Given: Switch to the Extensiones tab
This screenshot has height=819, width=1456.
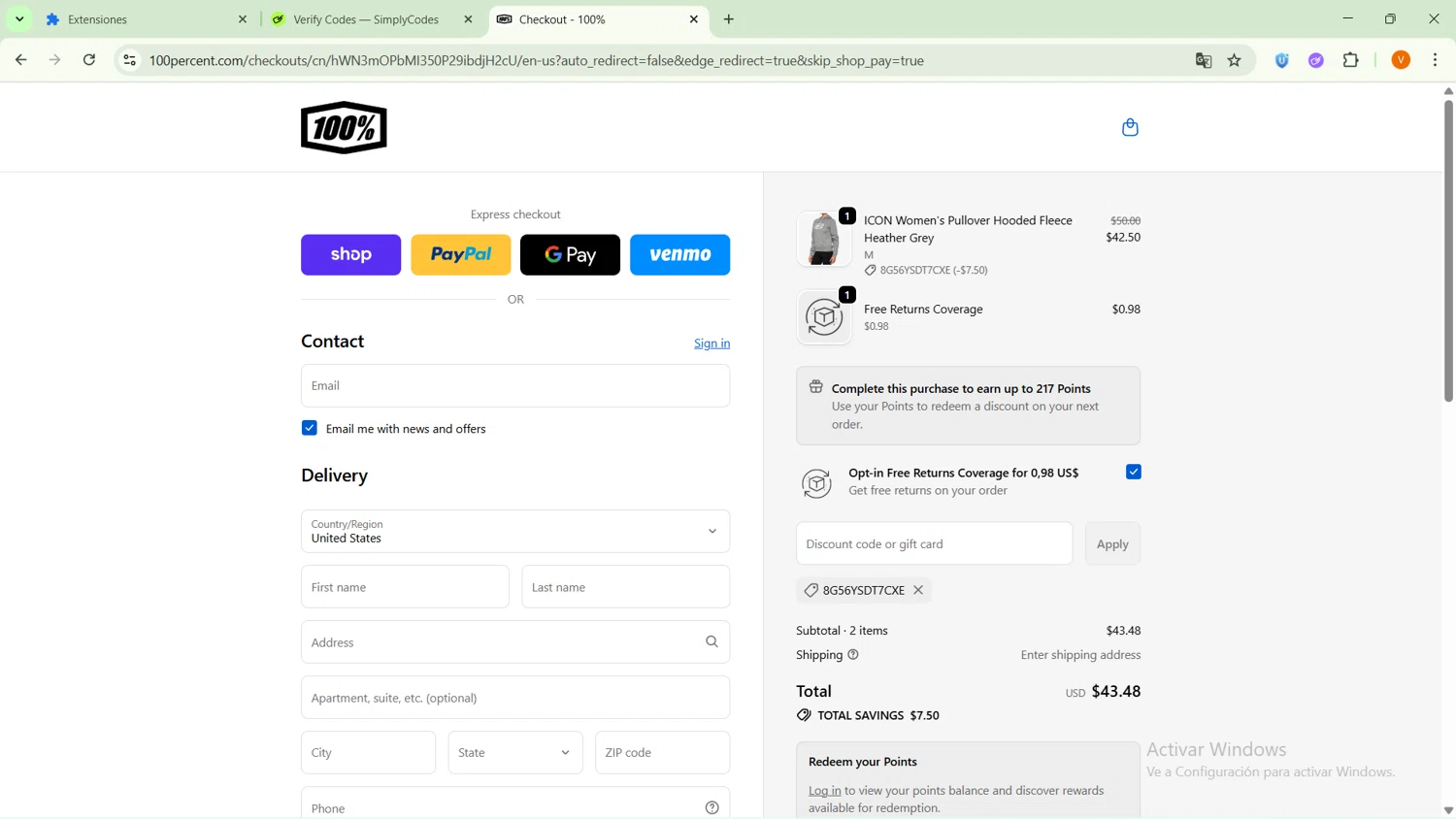Looking at the screenshot, I should (146, 19).
